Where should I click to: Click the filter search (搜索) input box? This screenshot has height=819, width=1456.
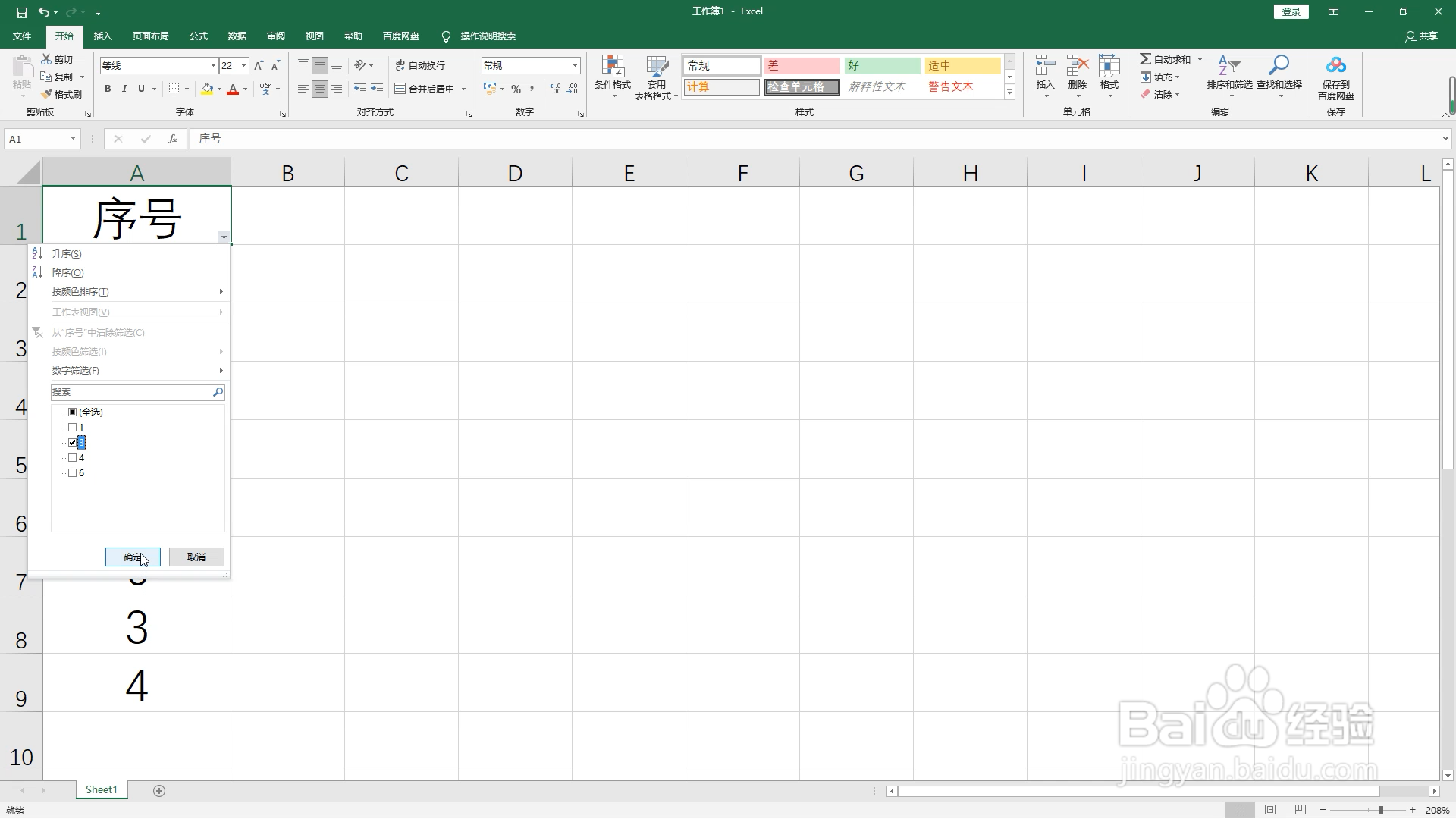[x=130, y=392]
